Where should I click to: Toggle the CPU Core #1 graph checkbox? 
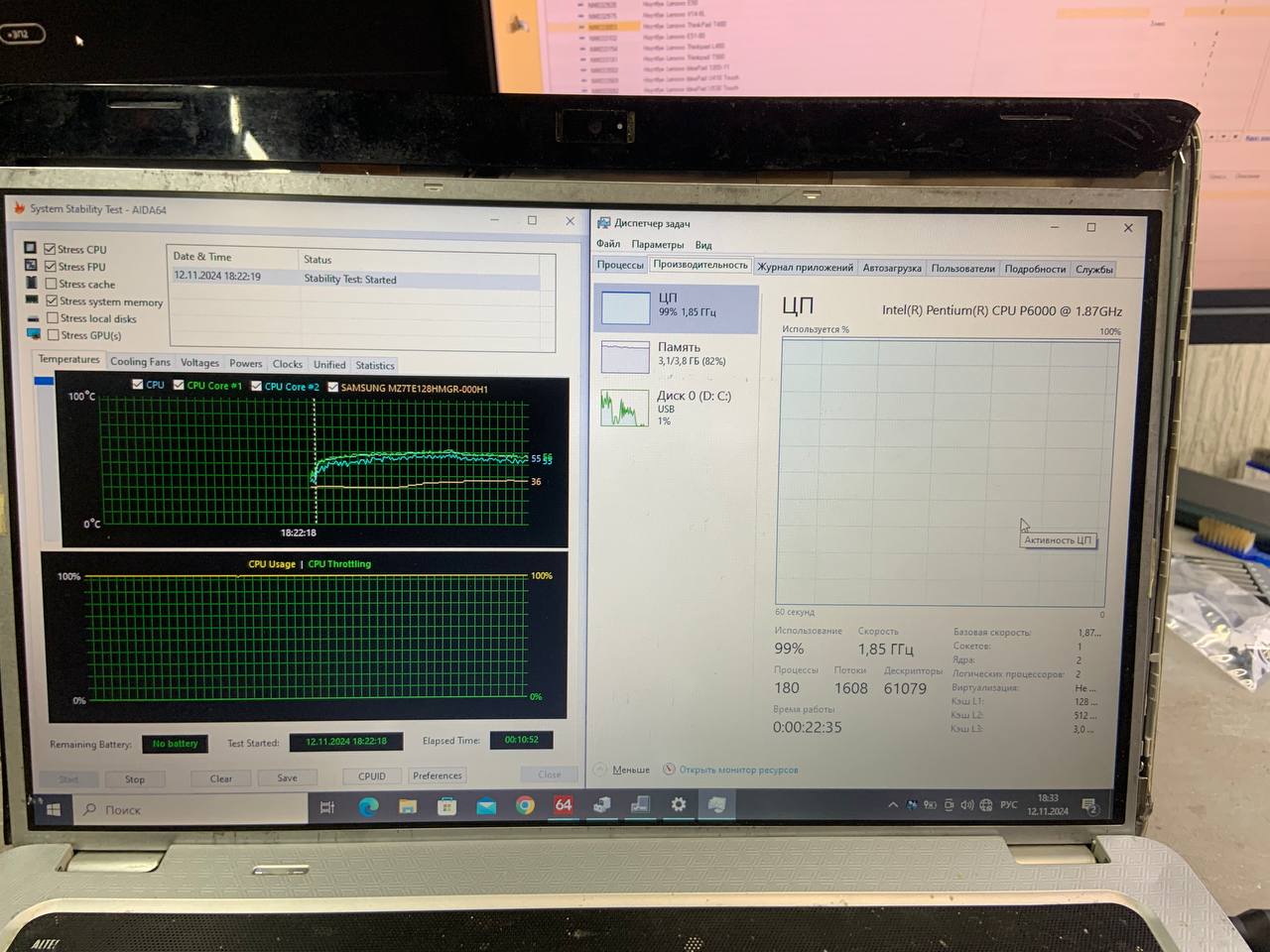[179, 385]
